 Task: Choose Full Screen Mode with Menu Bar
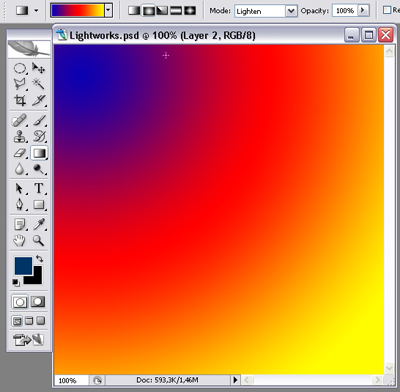[x=29, y=321]
